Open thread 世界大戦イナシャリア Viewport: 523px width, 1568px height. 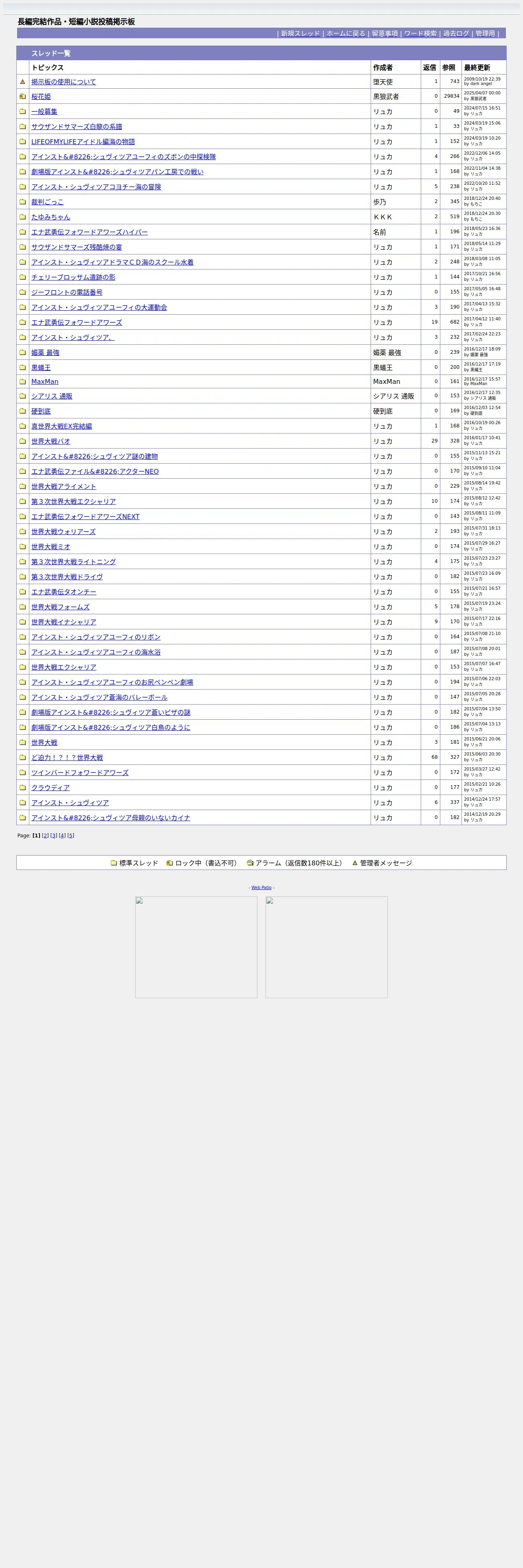click(63, 622)
